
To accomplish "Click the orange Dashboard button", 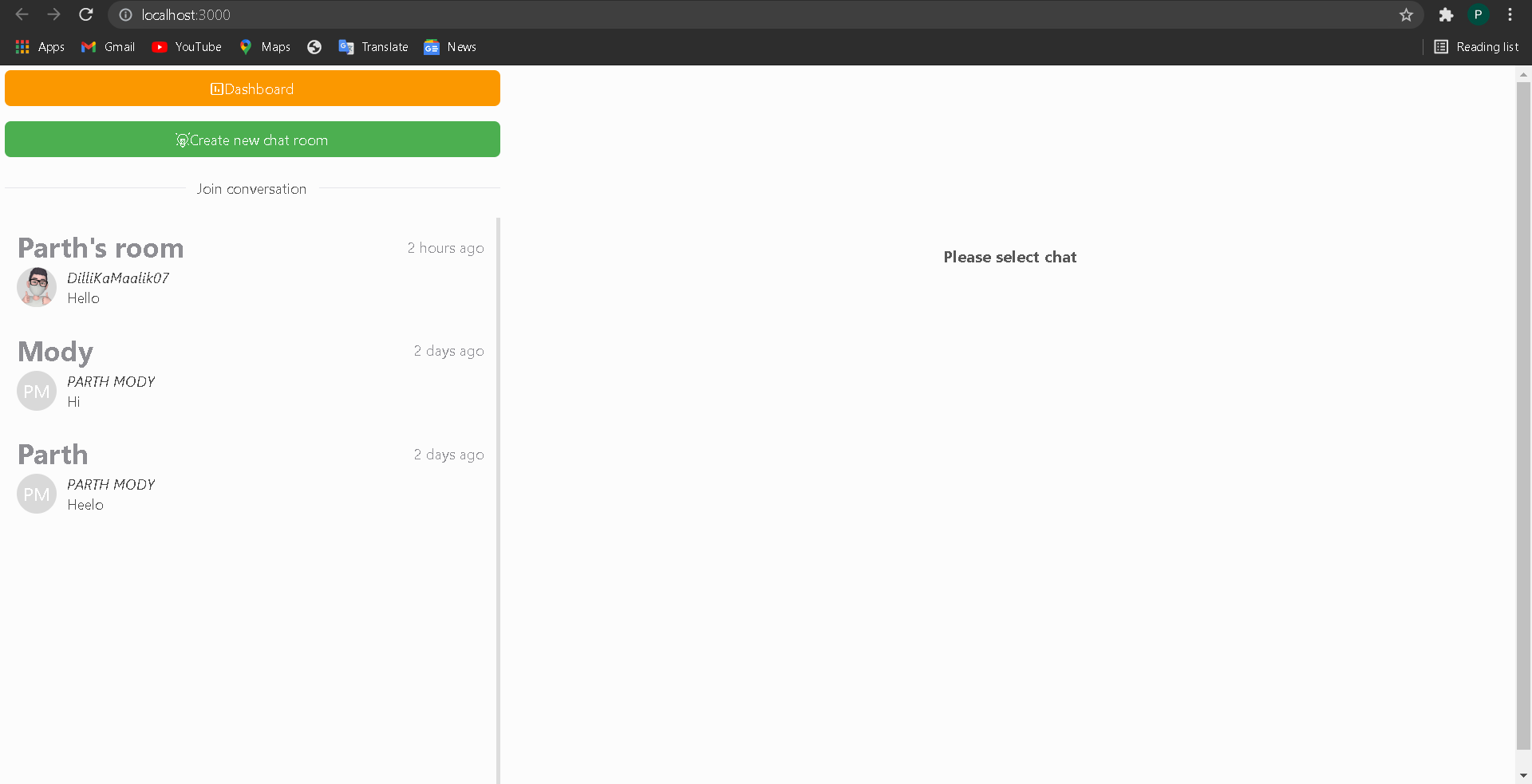I will (252, 89).
